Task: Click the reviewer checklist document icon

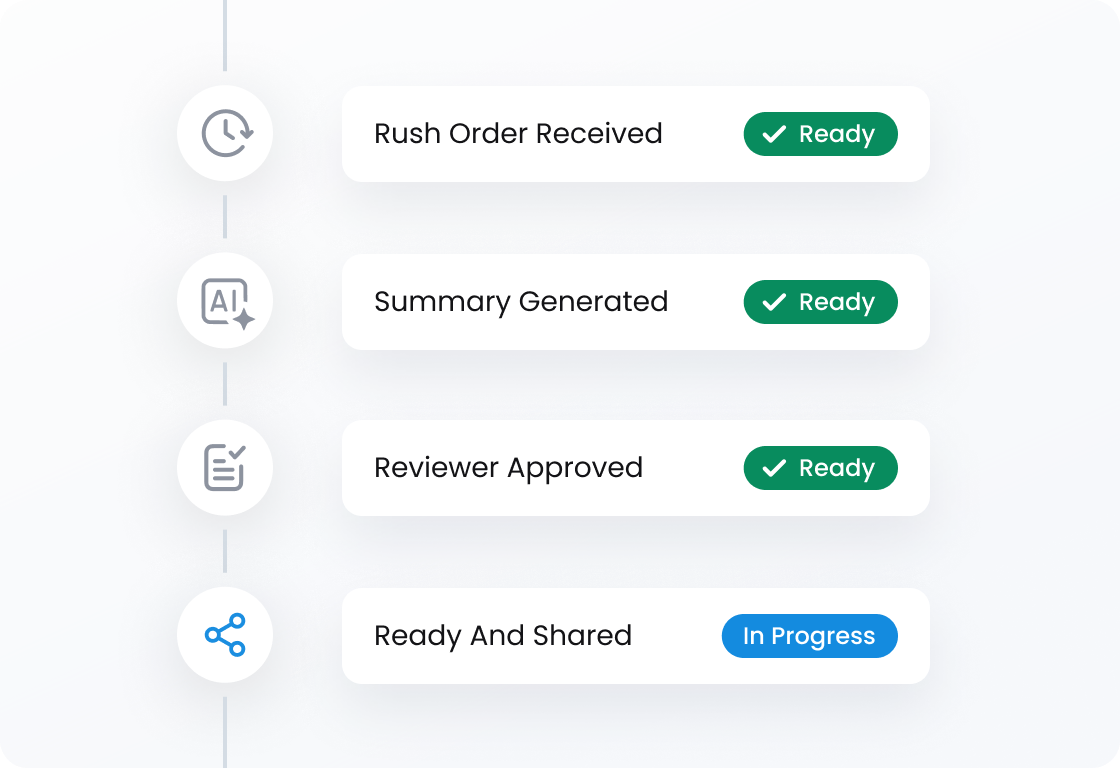Action: coord(226,468)
